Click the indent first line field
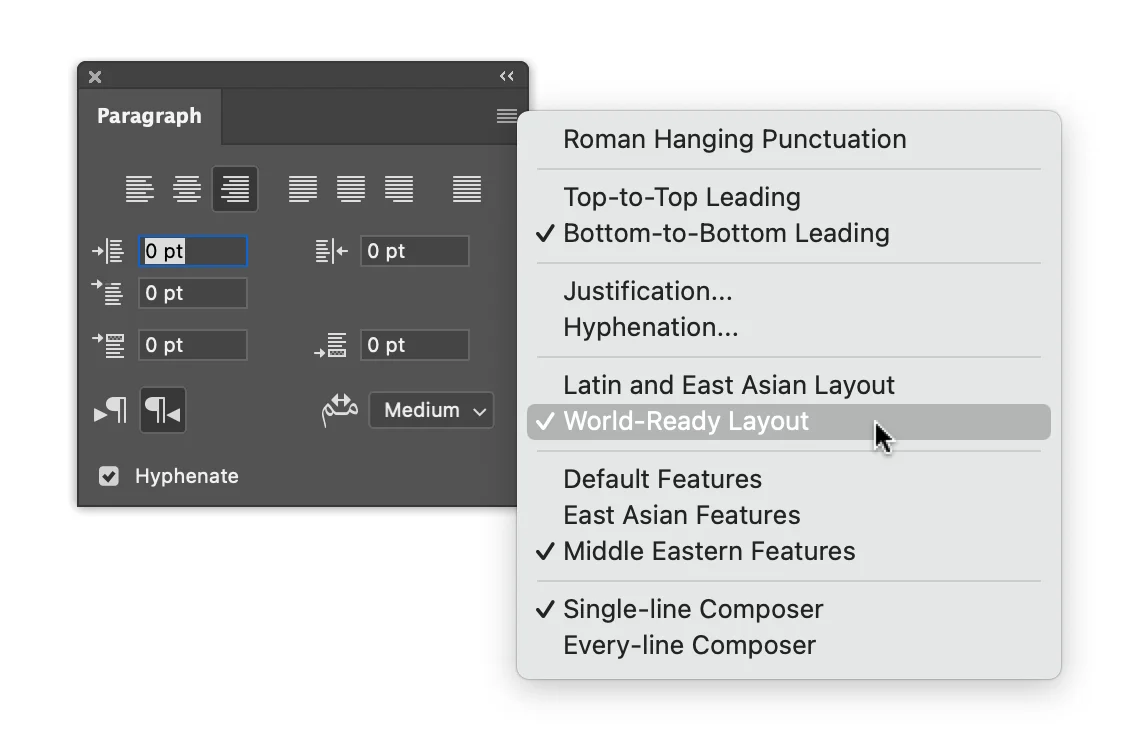This screenshot has height=729, width=1133. click(193, 293)
